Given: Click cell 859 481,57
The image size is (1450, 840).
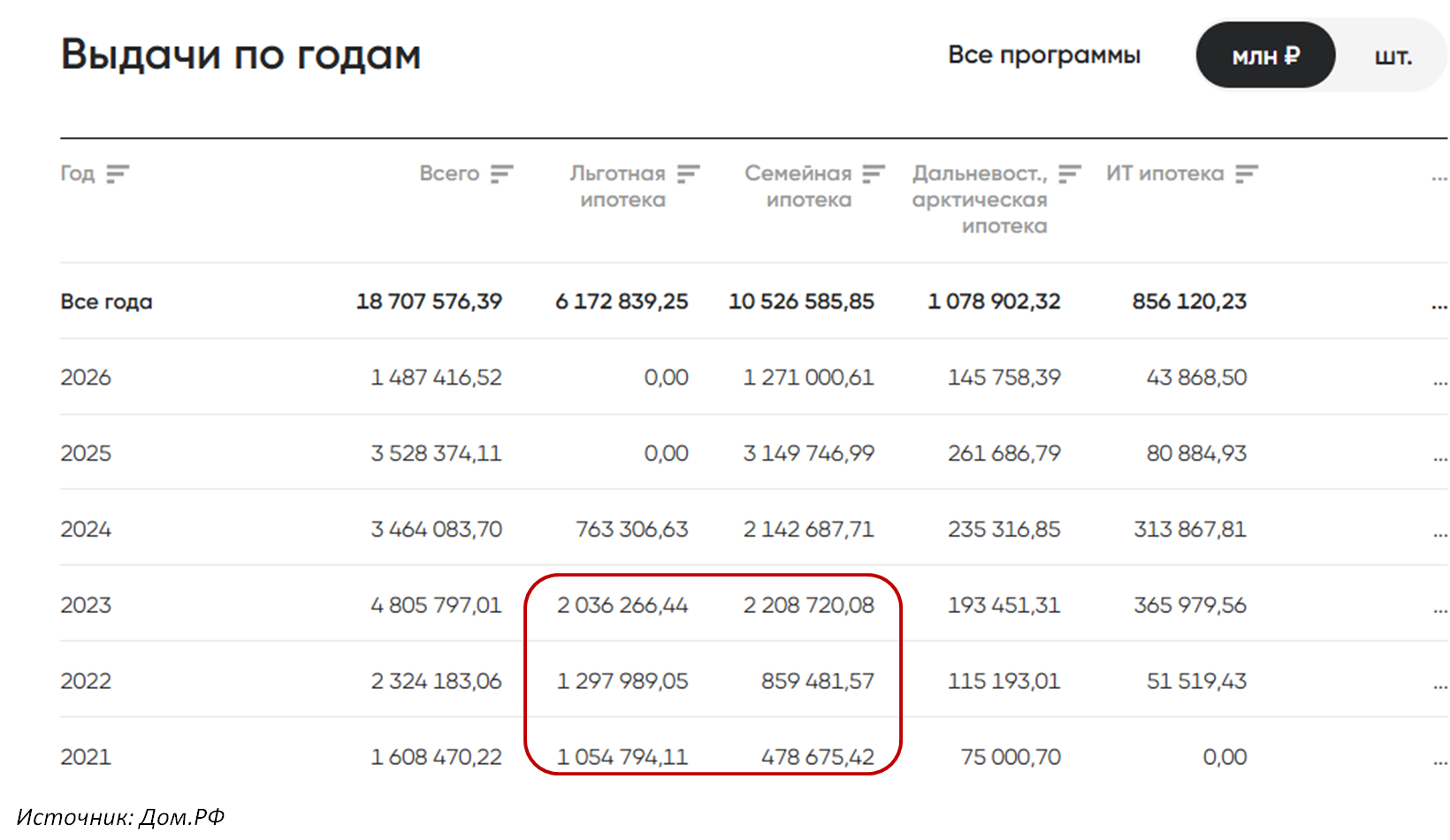Looking at the screenshot, I should [818, 682].
